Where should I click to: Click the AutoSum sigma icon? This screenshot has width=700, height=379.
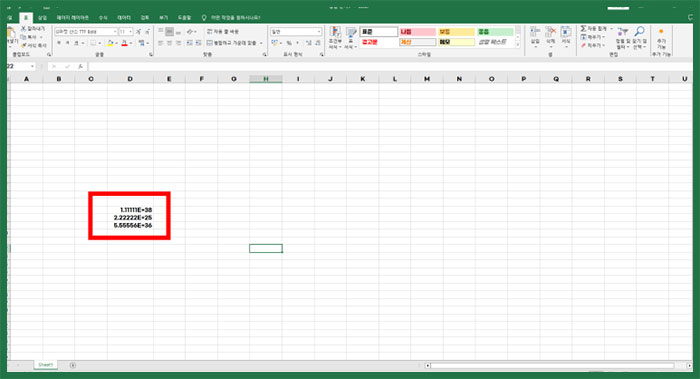coord(583,29)
